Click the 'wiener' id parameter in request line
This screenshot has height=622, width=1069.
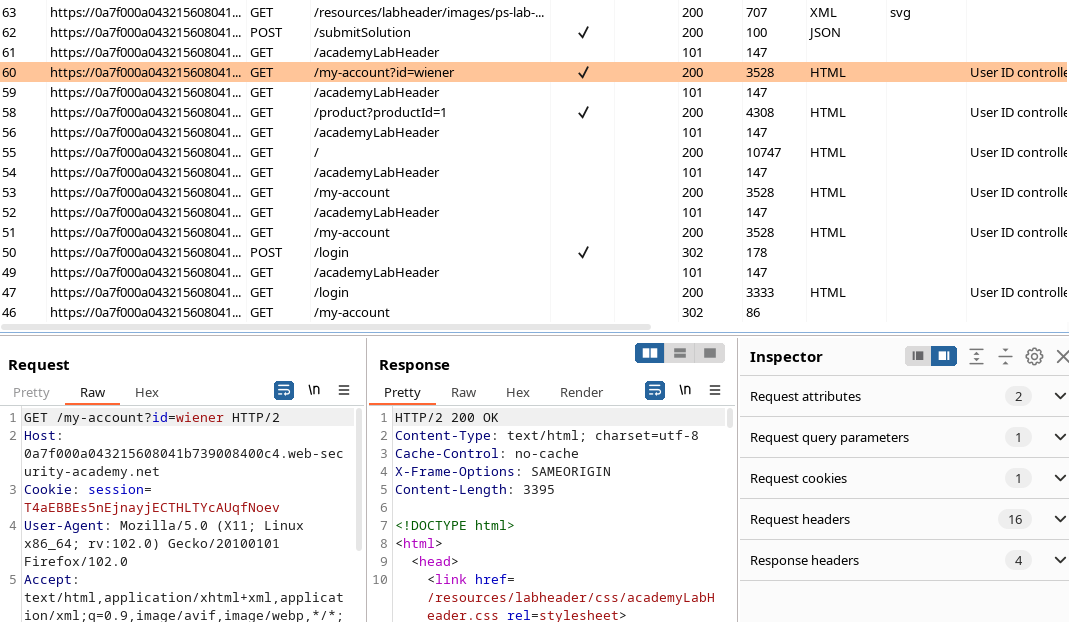pyautogui.click(x=199, y=417)
